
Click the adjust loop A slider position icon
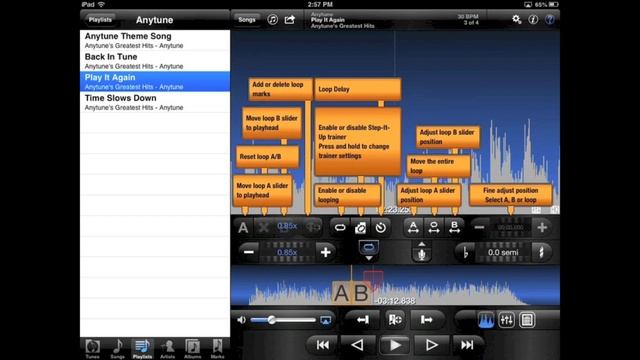[x=413, y=227]
